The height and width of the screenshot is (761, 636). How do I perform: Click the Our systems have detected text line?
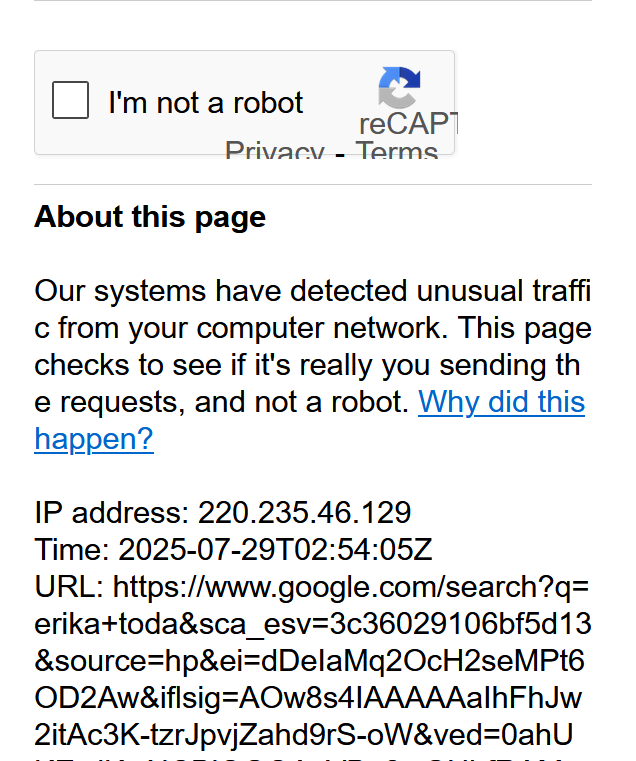(313, 291)
